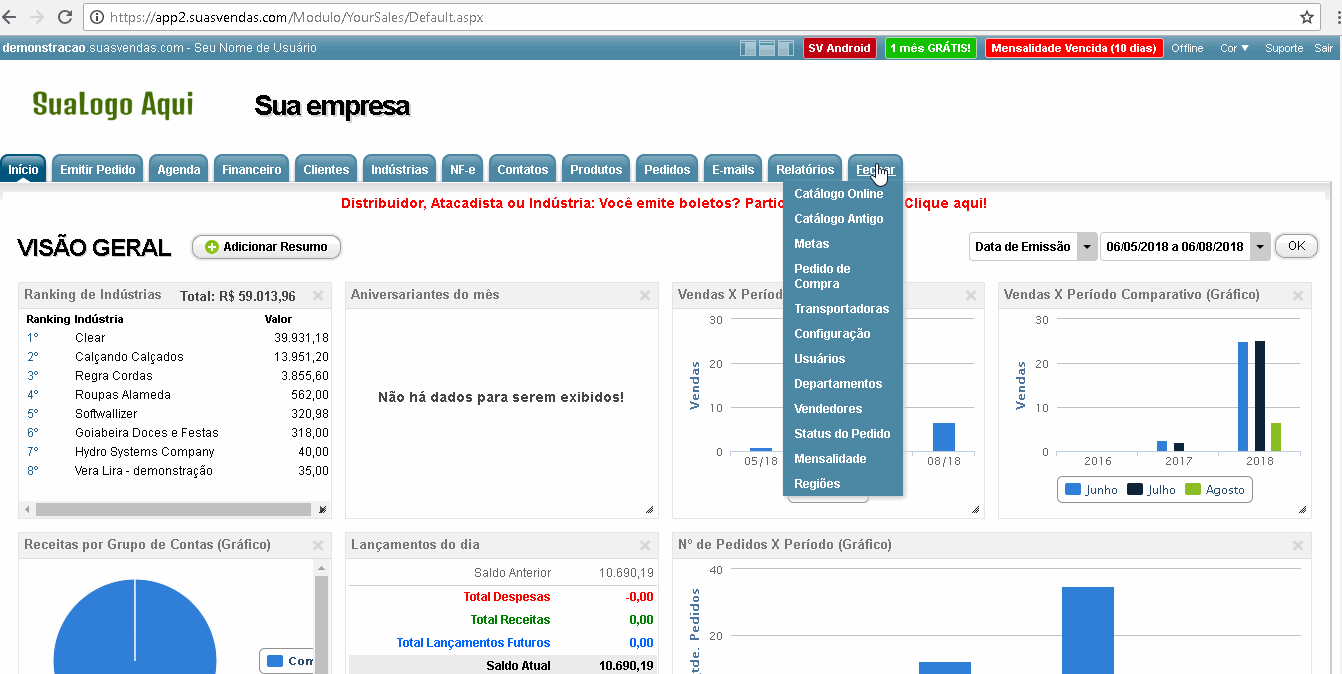
Task: Select Mensalidade from the menu
Action: click(x=843, y=459)
